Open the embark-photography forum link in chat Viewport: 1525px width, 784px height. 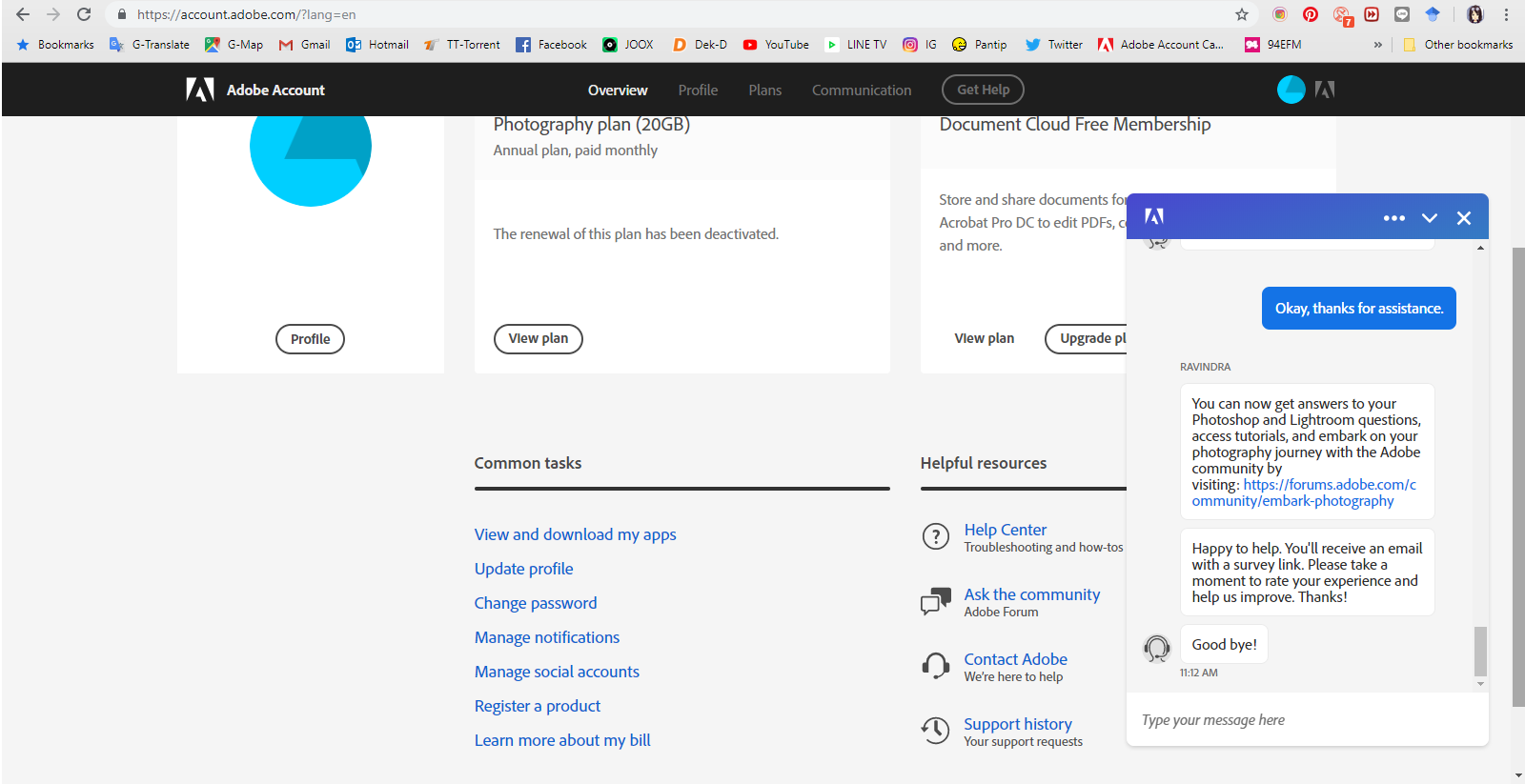pyautogui.click(x=1304, y=493)
